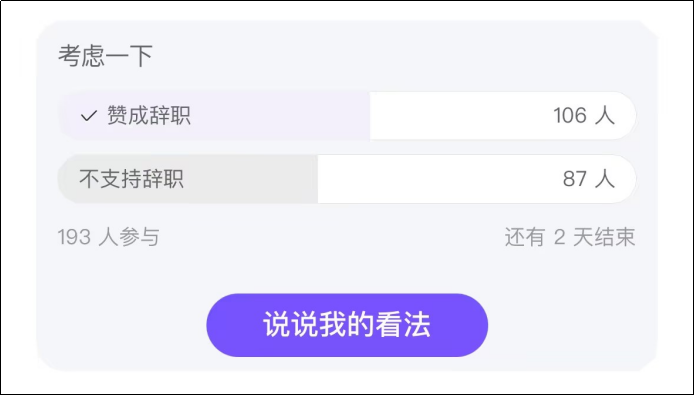695x396 pixels.
Task: Click empty card area beside the purple button
Action: pos(572,325)
